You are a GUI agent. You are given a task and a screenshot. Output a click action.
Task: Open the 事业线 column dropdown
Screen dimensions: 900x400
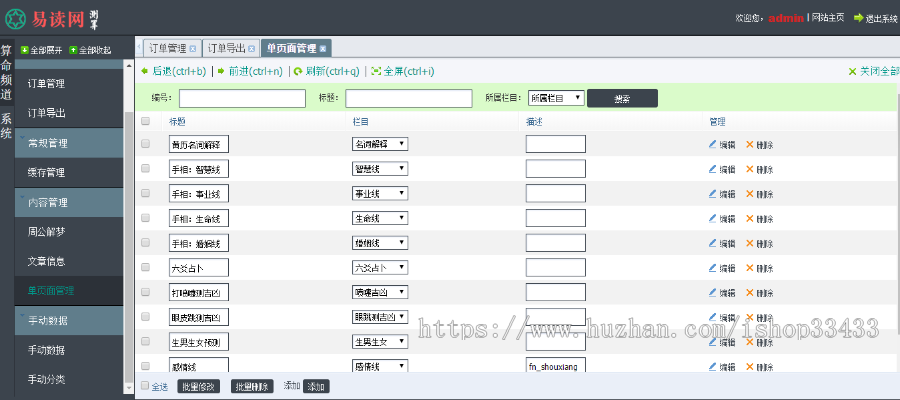pos(380,193)
